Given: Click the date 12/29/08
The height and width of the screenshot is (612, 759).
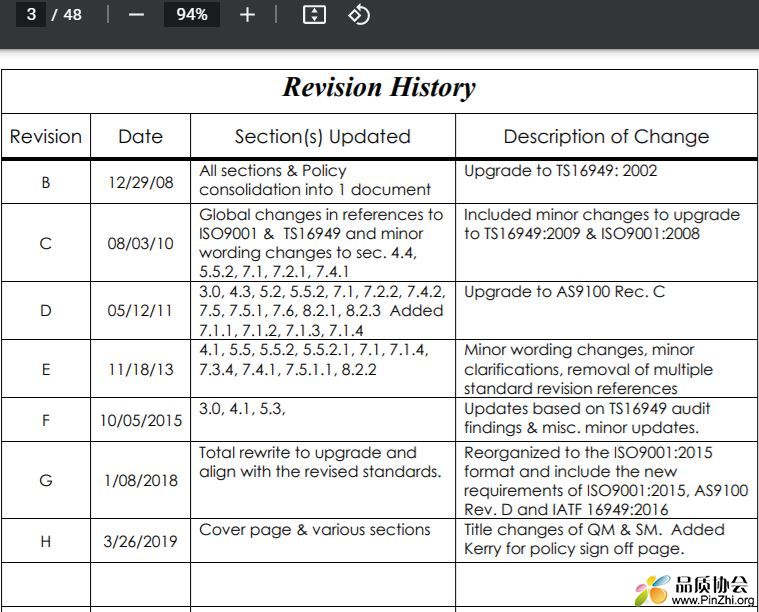Looking at the screenshot, I should (x=140, y=183).
